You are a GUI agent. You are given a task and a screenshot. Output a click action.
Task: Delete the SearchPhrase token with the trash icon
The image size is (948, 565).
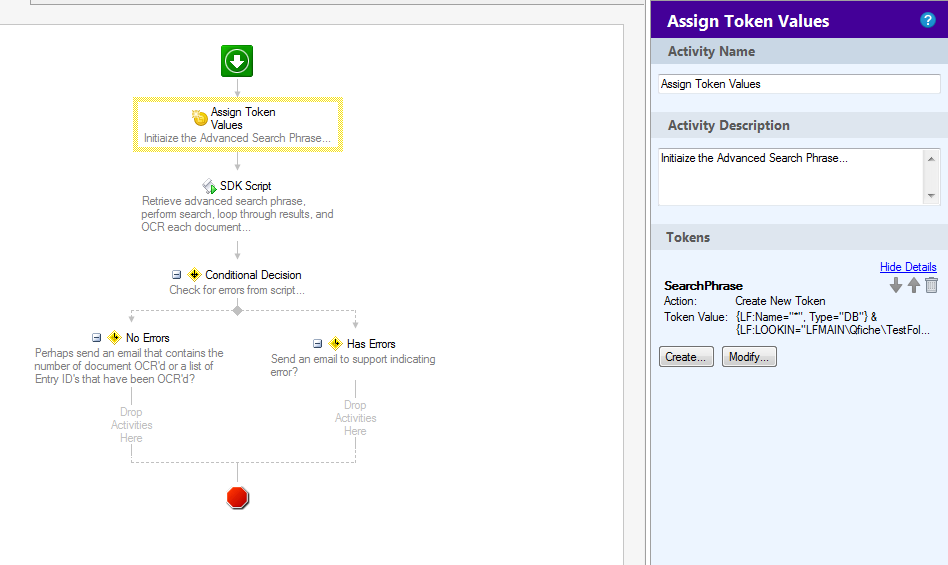932,285
